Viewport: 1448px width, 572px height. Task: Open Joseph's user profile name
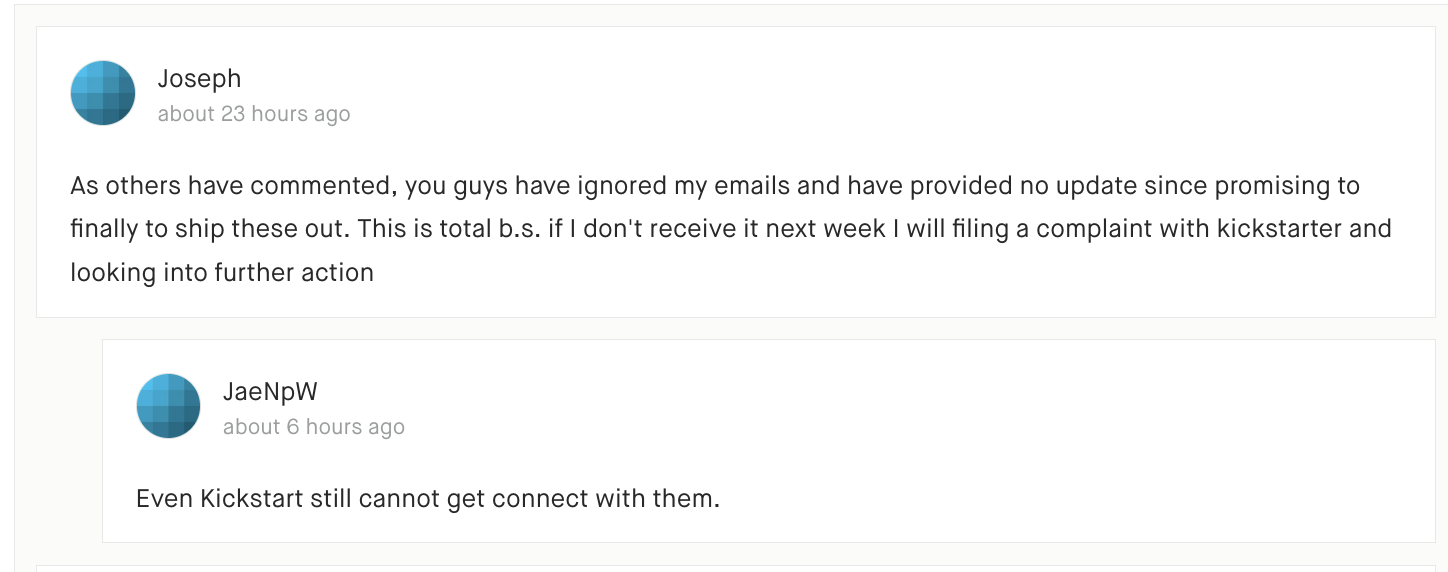click(x=199, y=79)
